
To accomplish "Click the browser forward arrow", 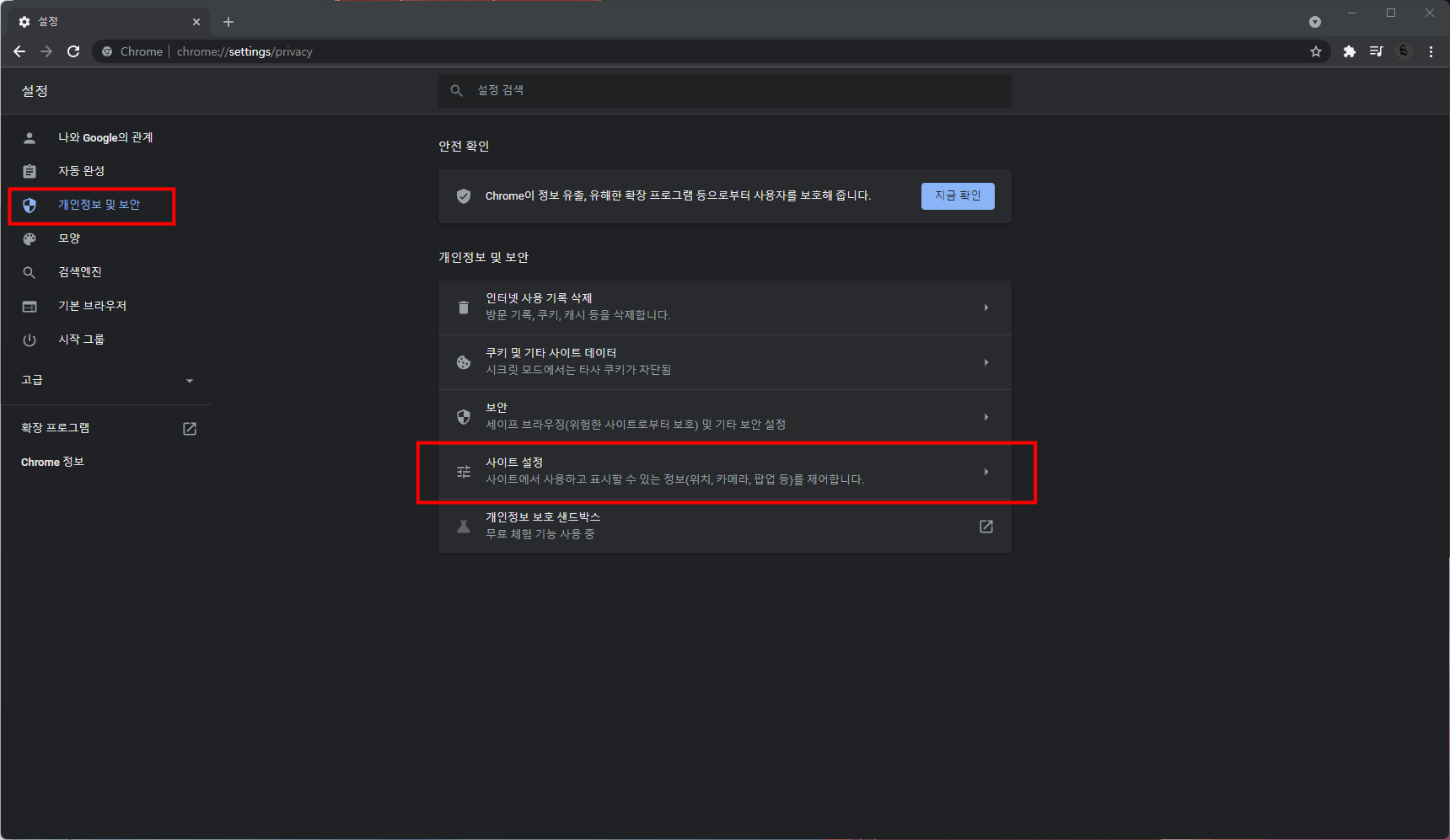I will click(x=46, y=51).
